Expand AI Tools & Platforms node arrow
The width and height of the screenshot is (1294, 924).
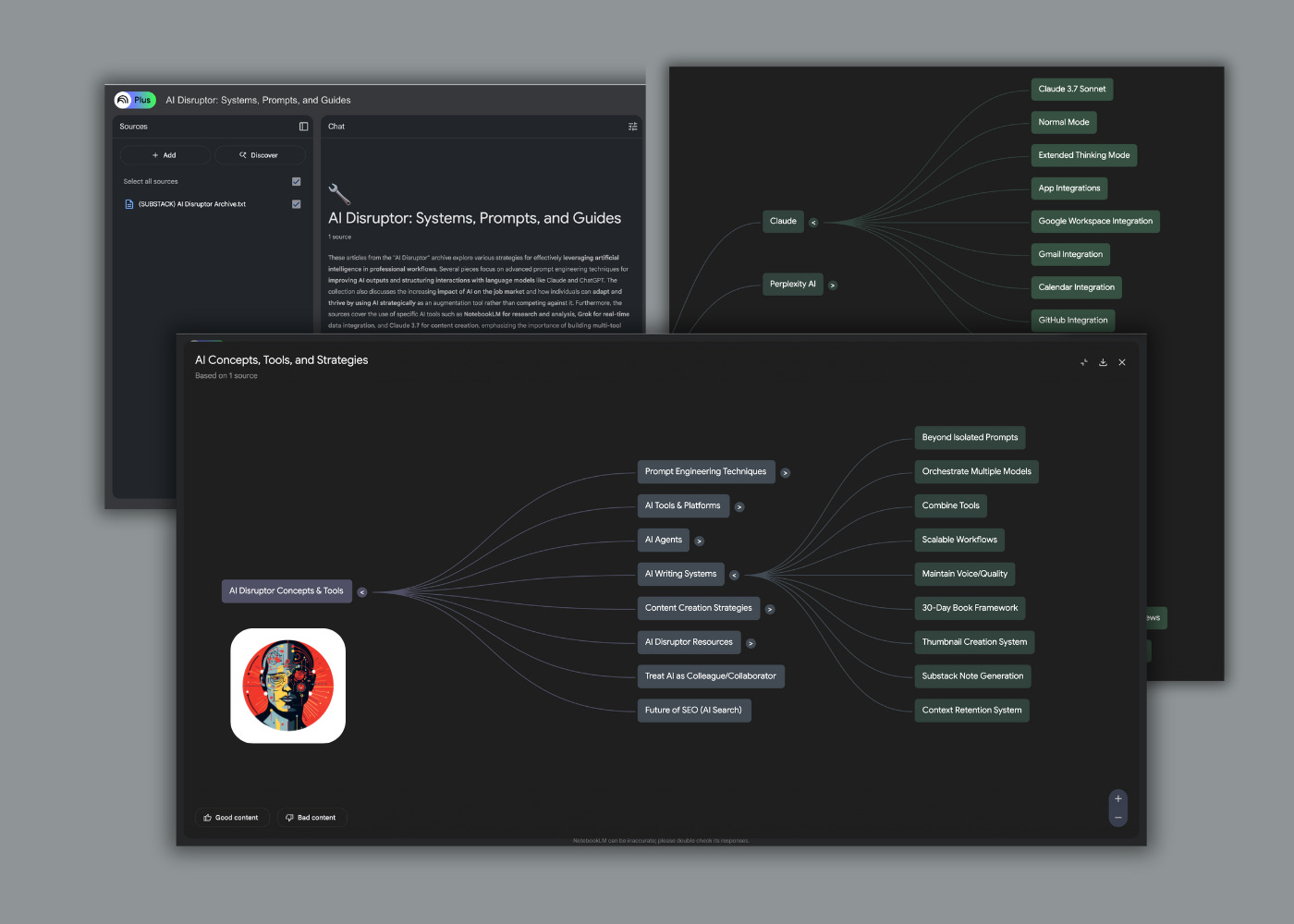coord(739,507)
